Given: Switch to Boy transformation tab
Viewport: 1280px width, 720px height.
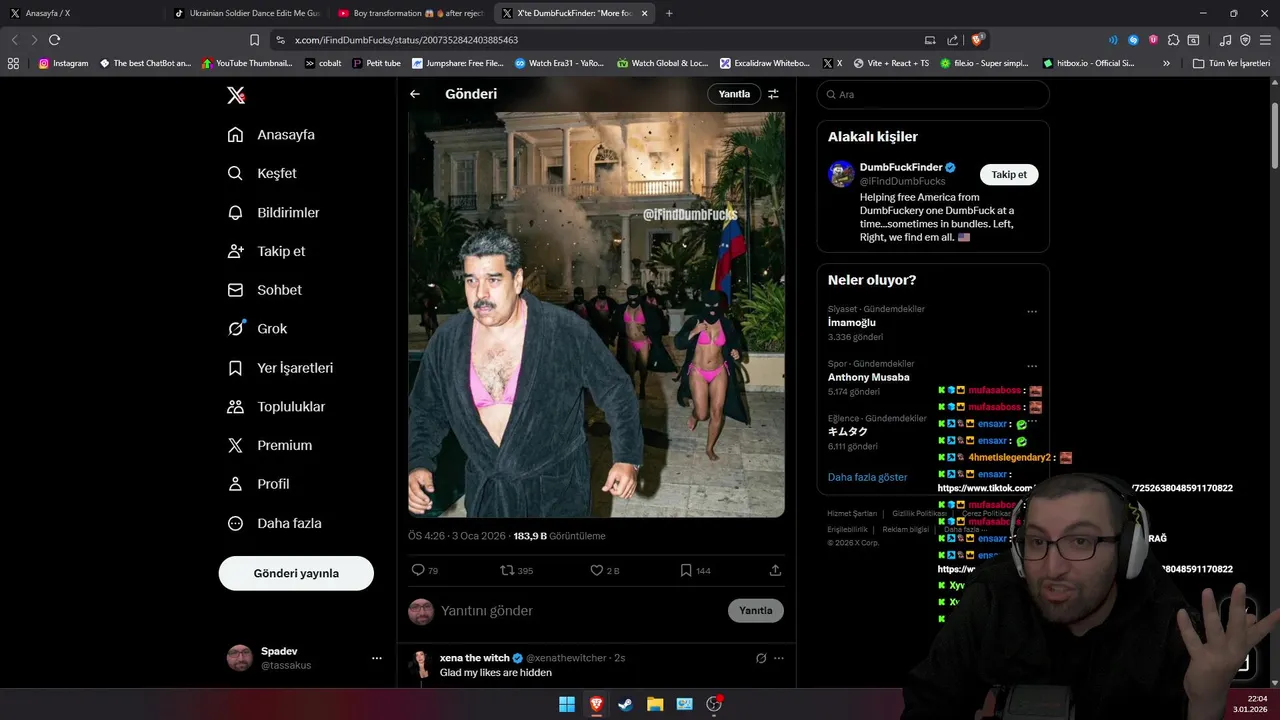Looking at the screenshot, I should tap(408, 13).
